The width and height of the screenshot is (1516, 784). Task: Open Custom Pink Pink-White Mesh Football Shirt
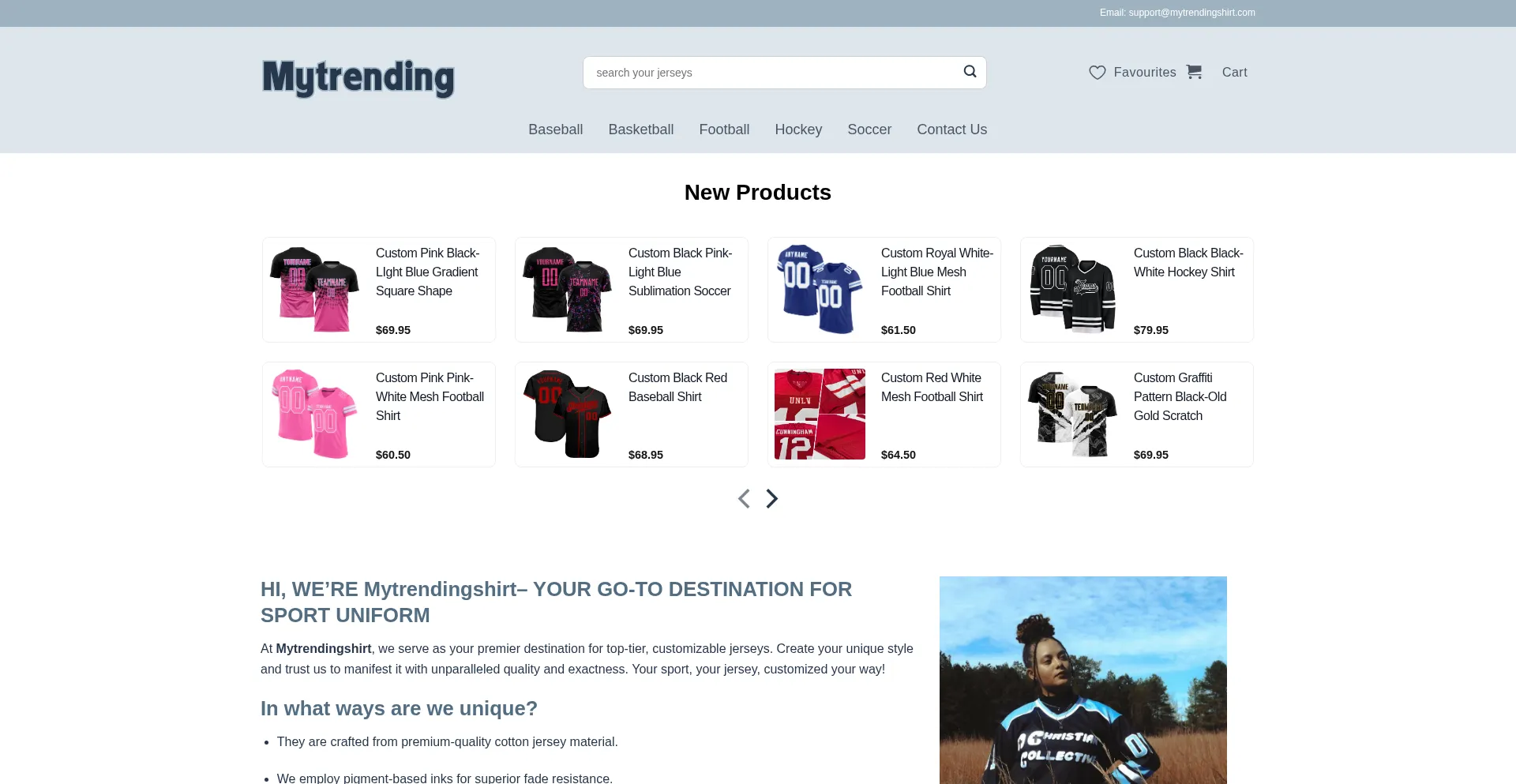point(430,397)
